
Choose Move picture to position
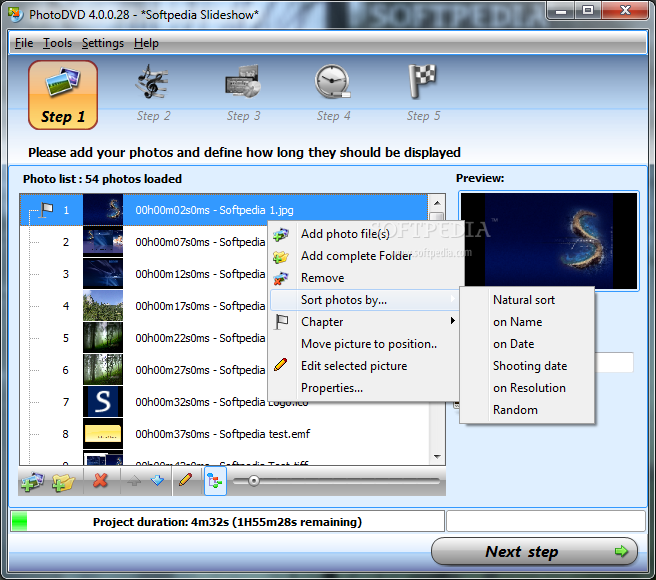[x=365, y=344]
